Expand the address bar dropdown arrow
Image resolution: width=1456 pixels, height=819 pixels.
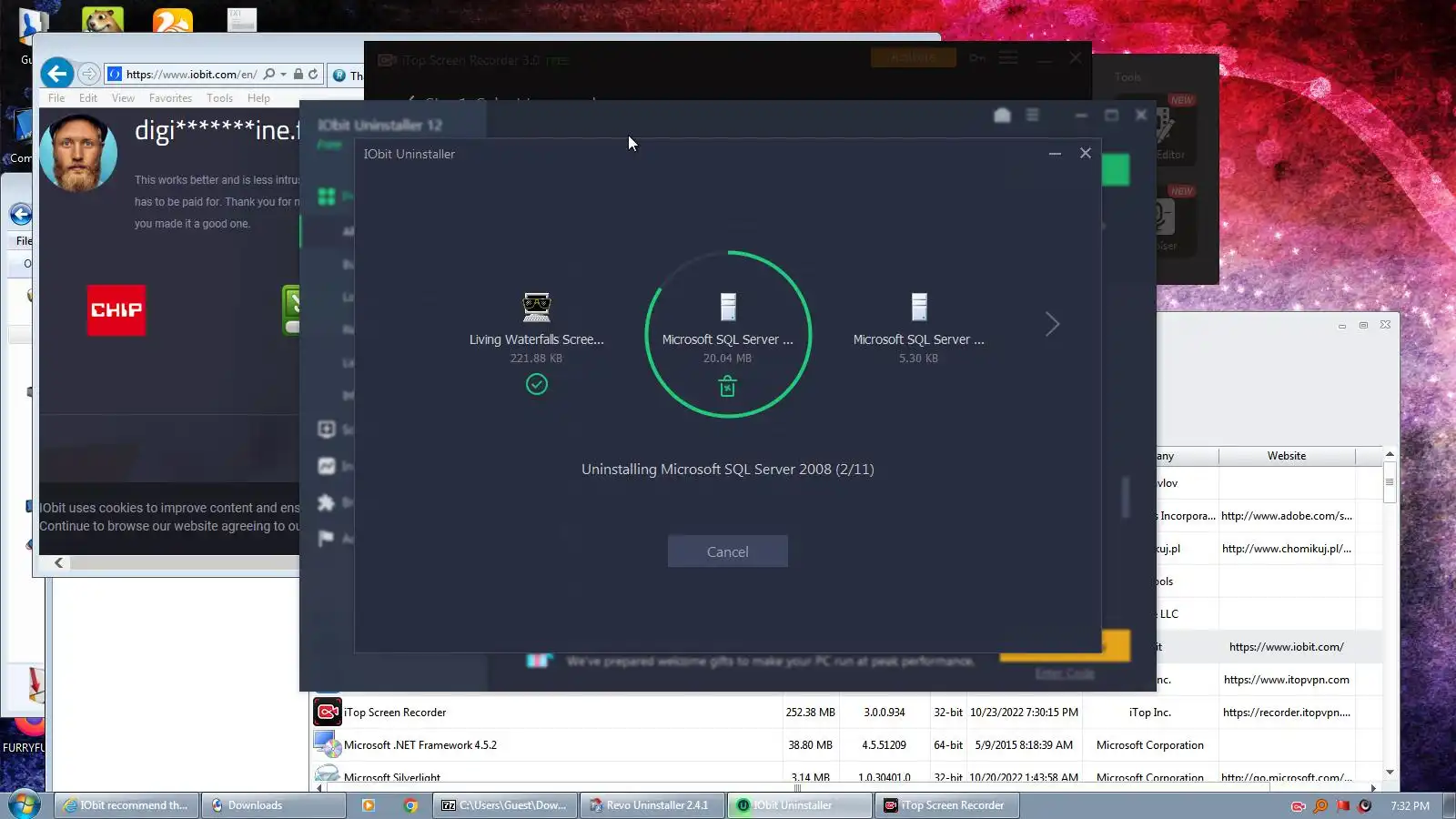click(x=283, y=75)
